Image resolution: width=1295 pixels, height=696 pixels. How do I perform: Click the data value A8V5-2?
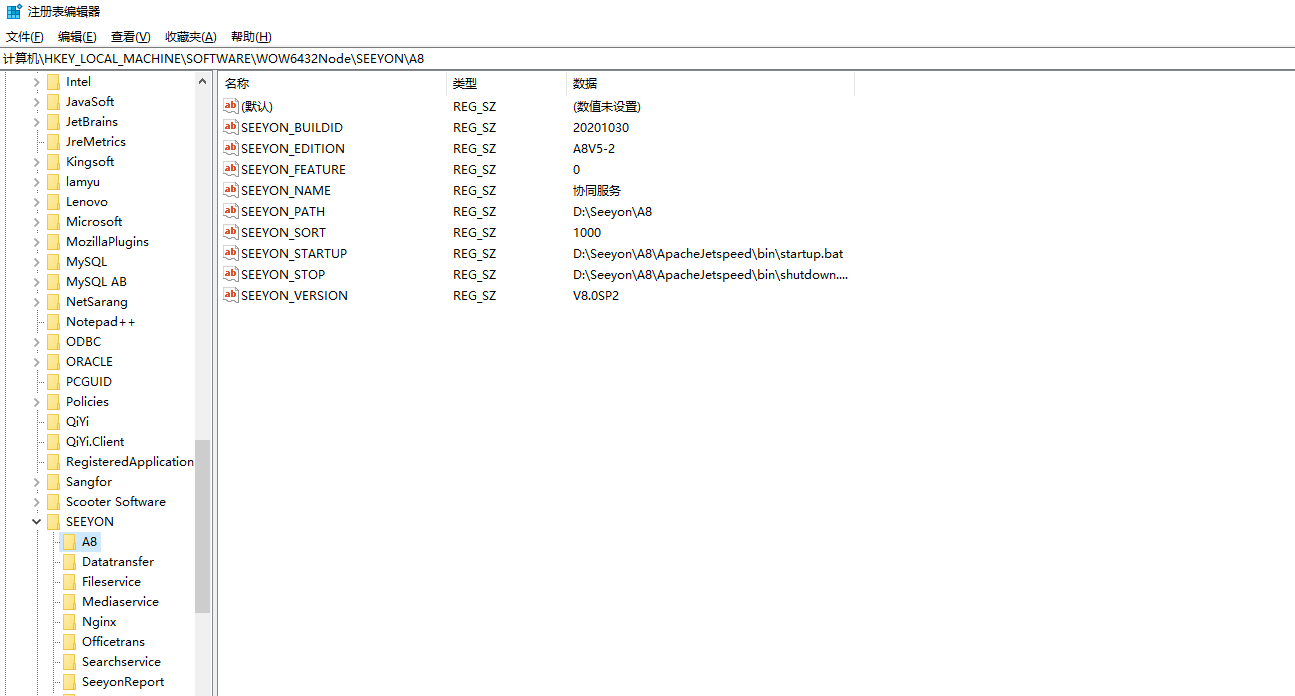click(594, 148)
